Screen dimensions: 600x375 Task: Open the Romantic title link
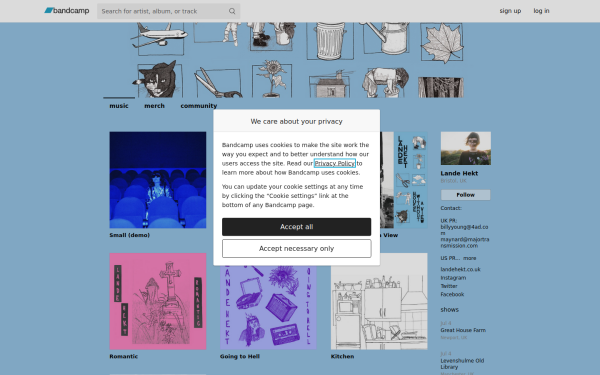pyautogui.click(x=124, y=357)
